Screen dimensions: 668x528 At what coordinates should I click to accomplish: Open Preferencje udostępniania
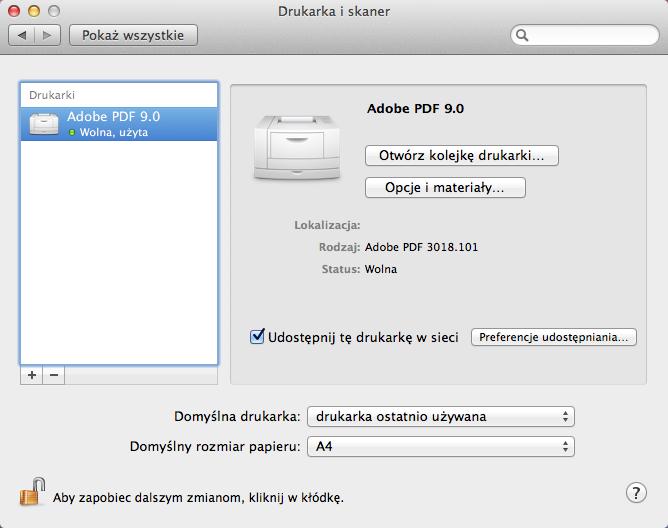click(554, 337)
